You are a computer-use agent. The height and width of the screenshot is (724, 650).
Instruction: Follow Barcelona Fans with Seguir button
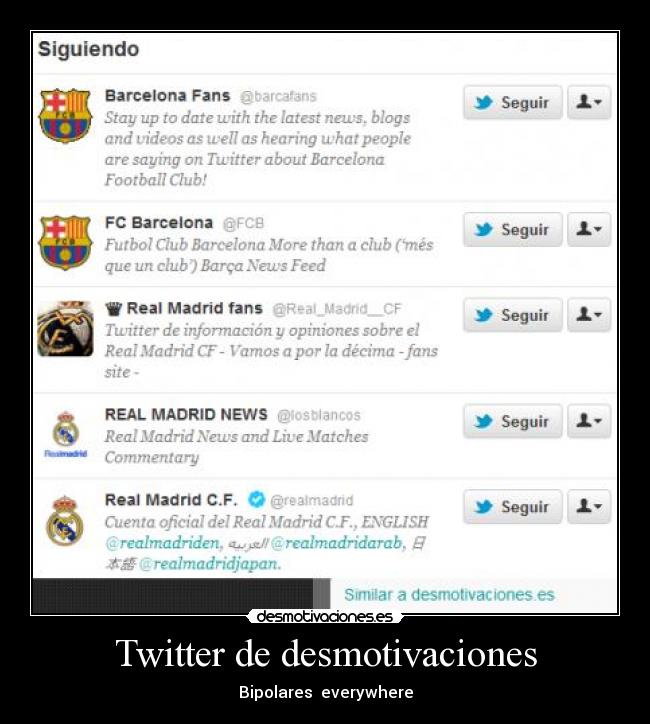[512, 102]
